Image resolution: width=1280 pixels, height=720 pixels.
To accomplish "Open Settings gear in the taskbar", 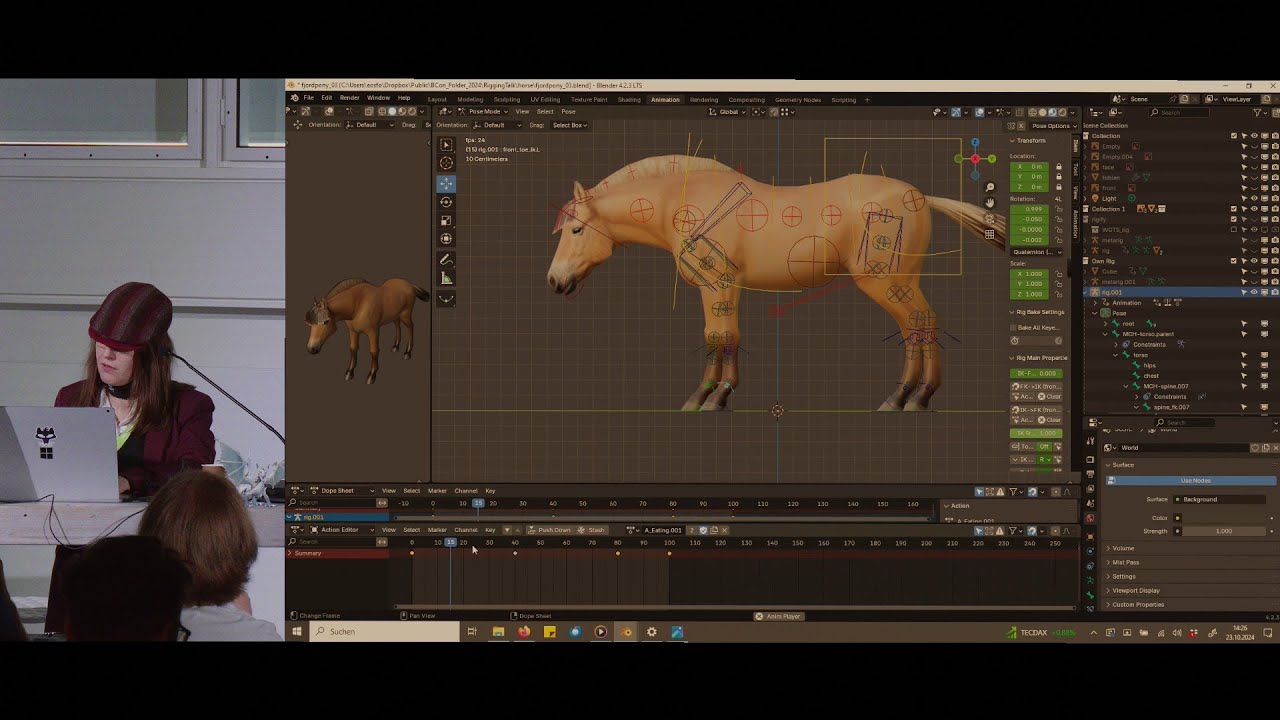I will coord(651,632).
